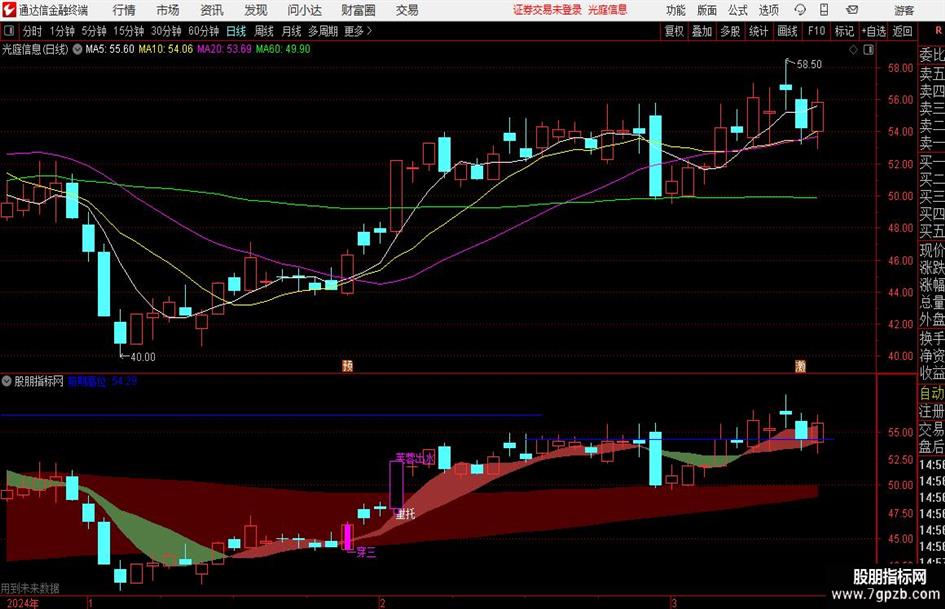Click the MA5: 55.60 value
Viewport: 945px width, 609px height.
(x=110, y=49)
